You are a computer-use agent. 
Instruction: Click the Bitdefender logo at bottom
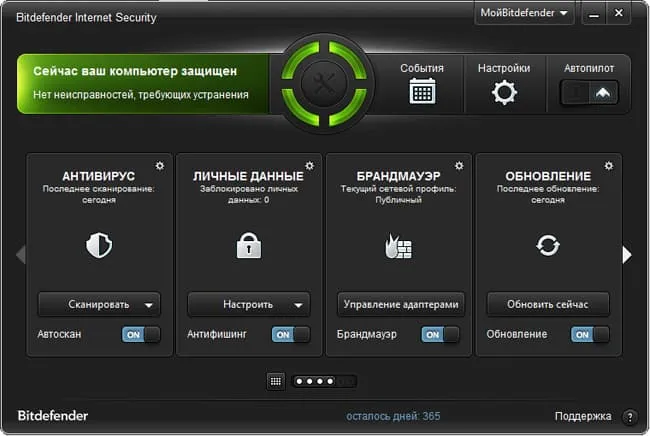click(x=53, y=416)
